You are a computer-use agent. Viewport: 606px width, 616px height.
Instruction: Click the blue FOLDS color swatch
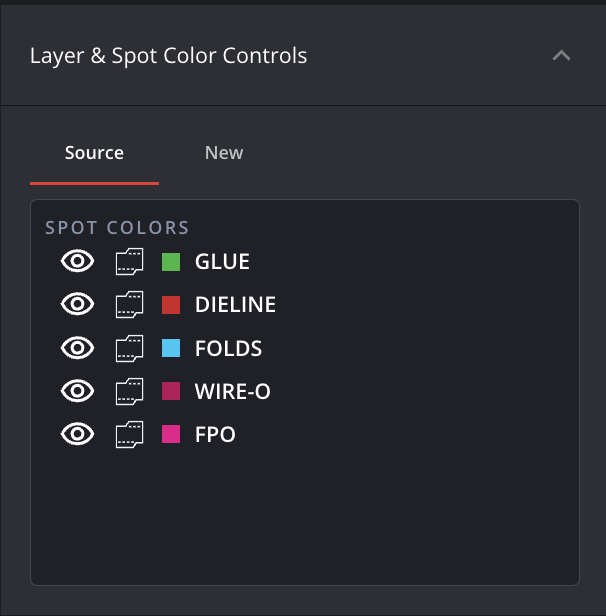tap(171, 348)
